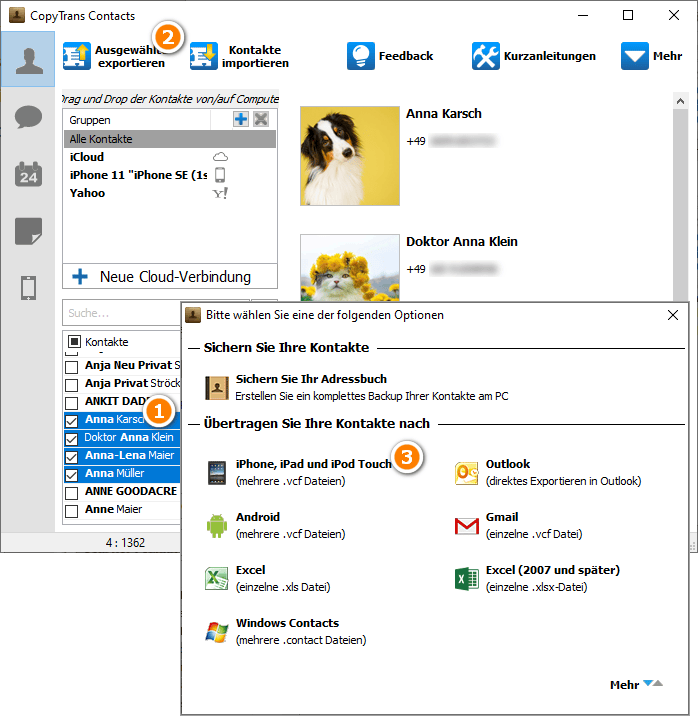Image resolution: width=698 pixels, height=721 pixels.
Task: Select the Yahoo group label
Action: [87, 193]
